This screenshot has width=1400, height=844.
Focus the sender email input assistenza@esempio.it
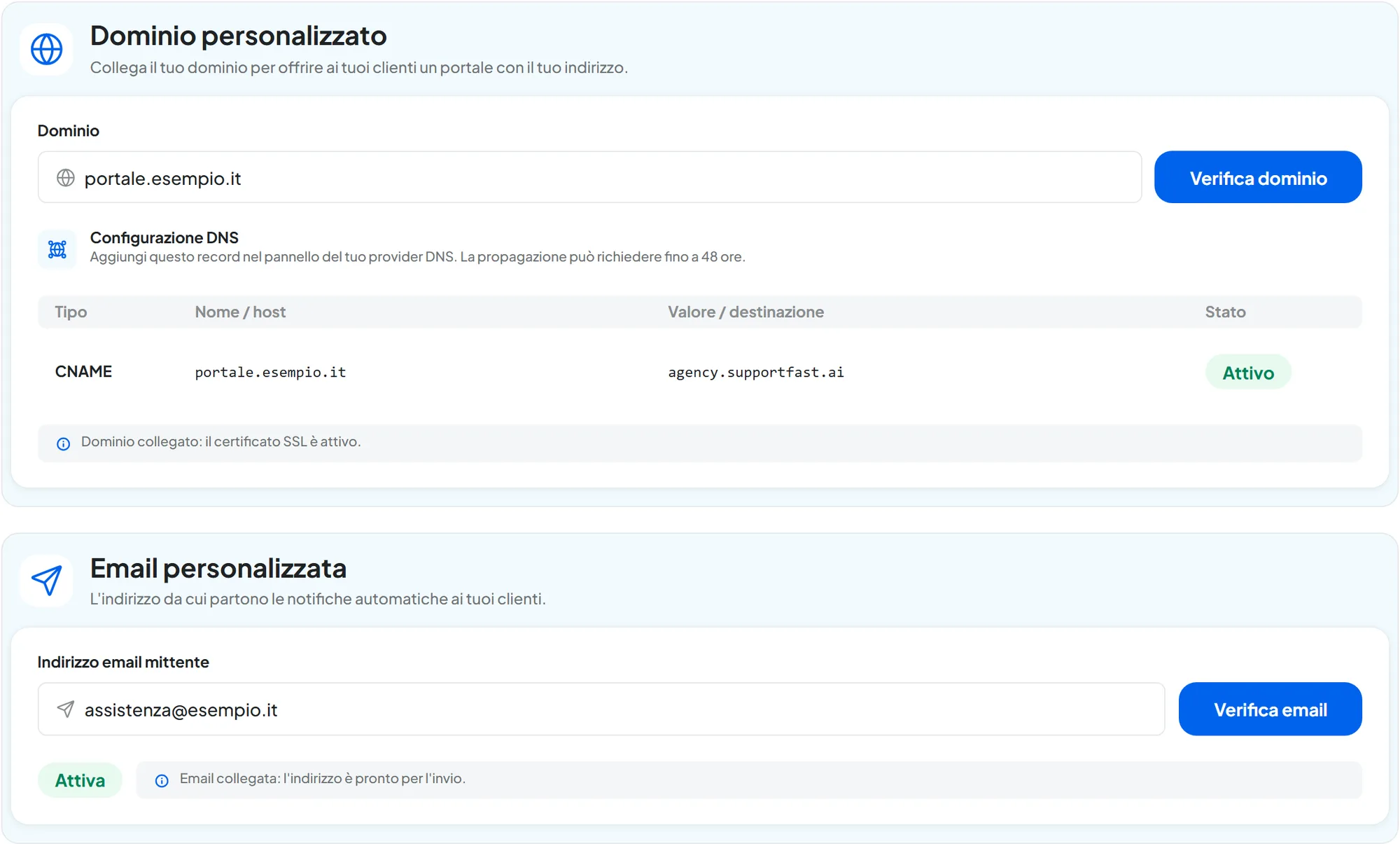601,709
